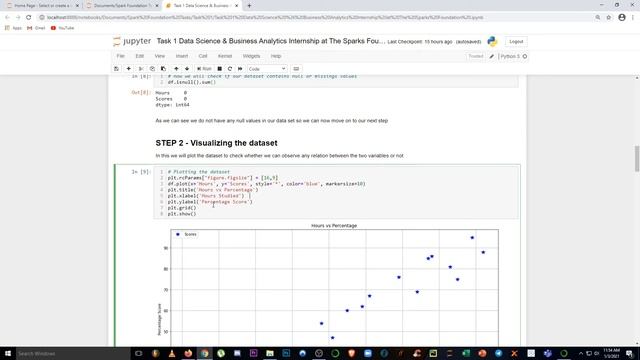Viewport: 640px width, 360px height.
Task: Click the Scores legend in the plot
Action: [186, 234]
